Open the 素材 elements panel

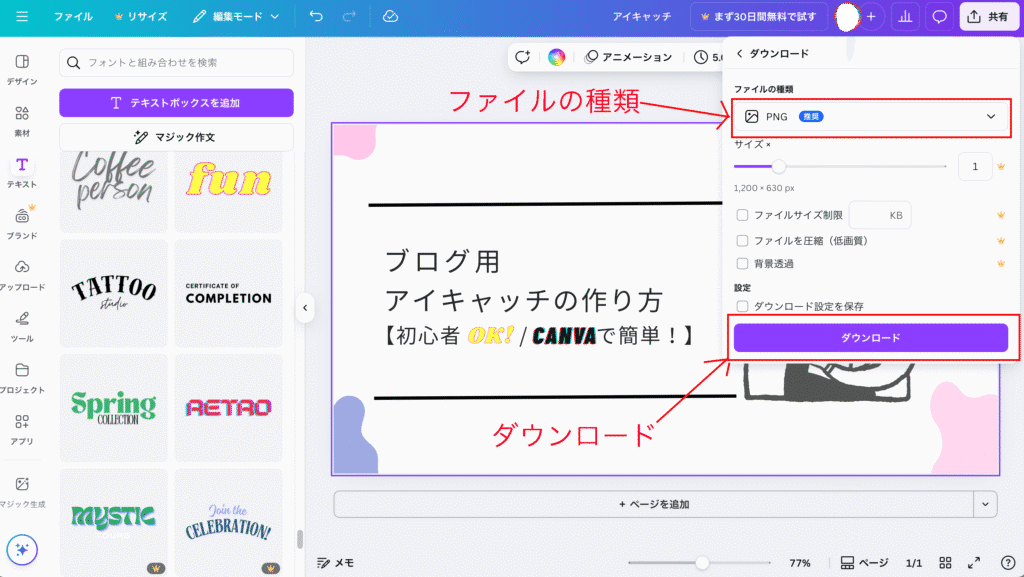coord(22,121)
